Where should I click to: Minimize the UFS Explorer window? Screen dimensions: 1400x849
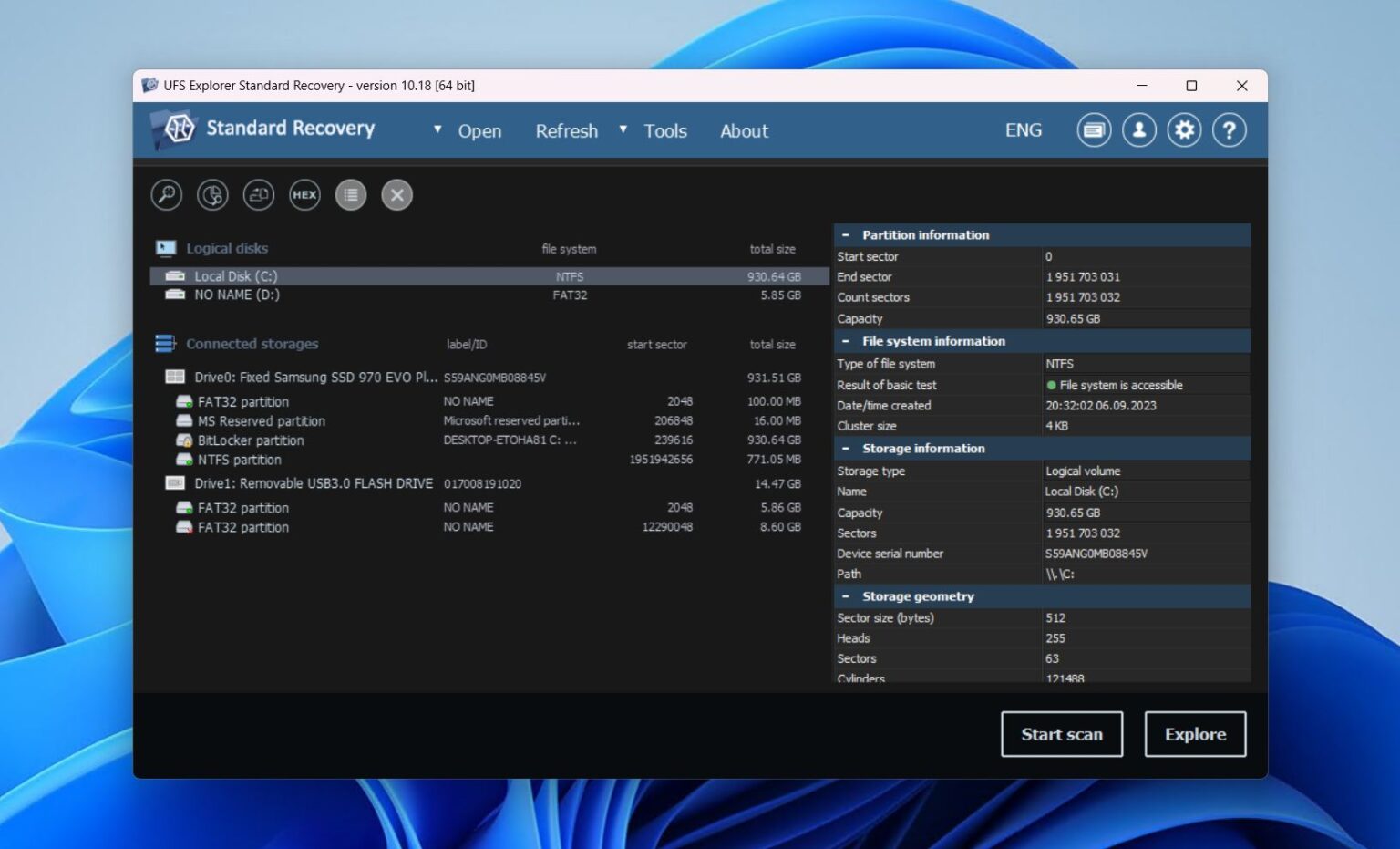point(1141,85)
